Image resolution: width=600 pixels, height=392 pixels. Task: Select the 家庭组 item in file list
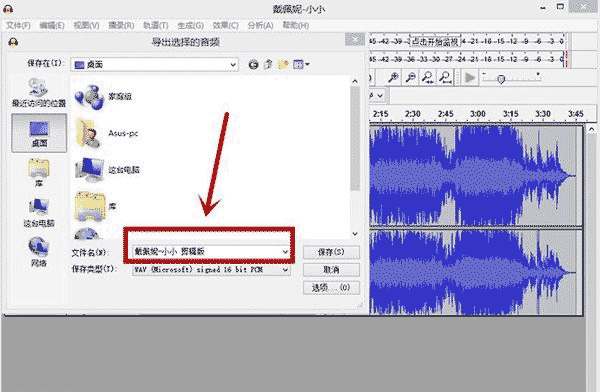(x=103, y=96)
